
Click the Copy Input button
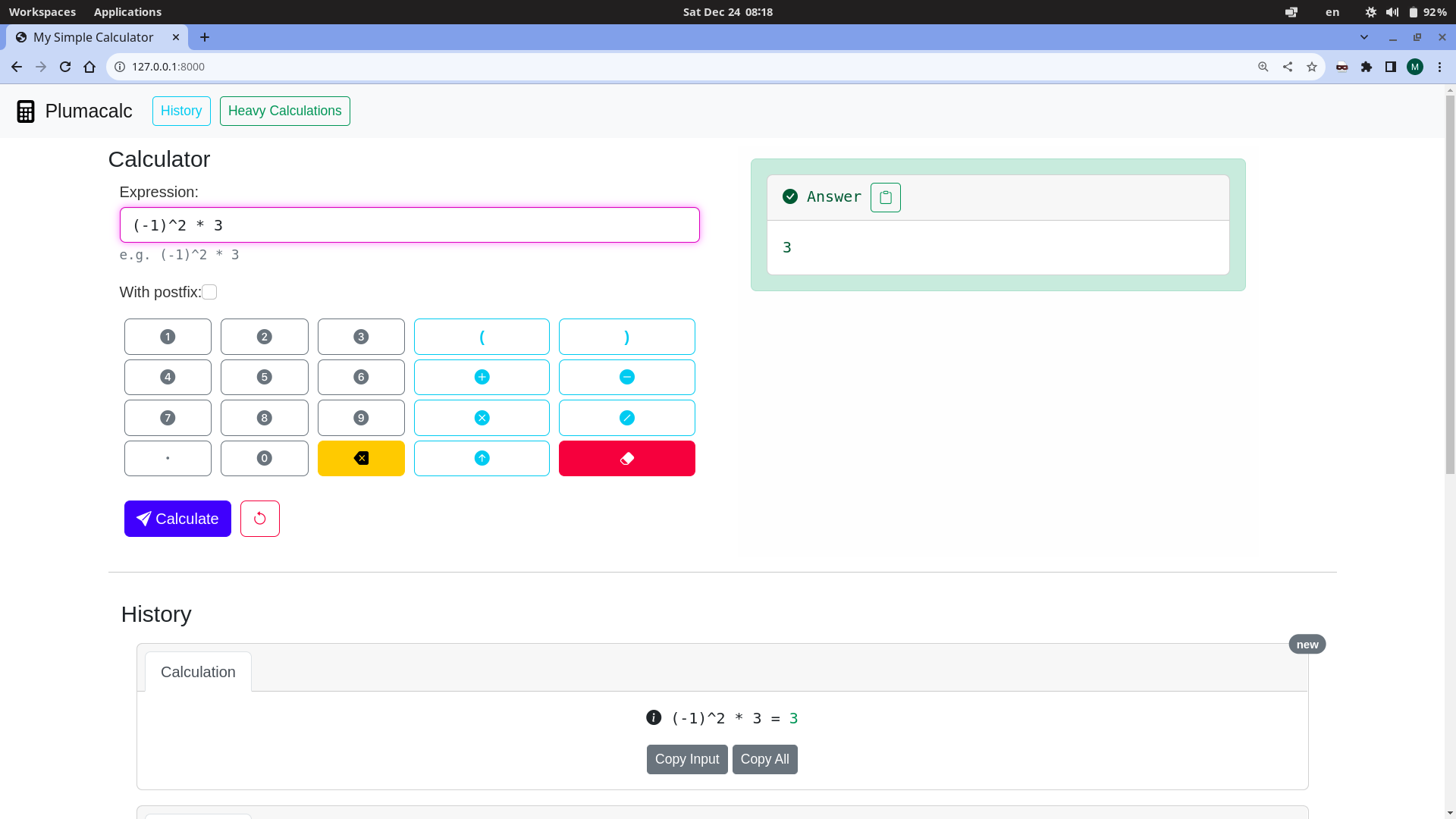(687, 759)
